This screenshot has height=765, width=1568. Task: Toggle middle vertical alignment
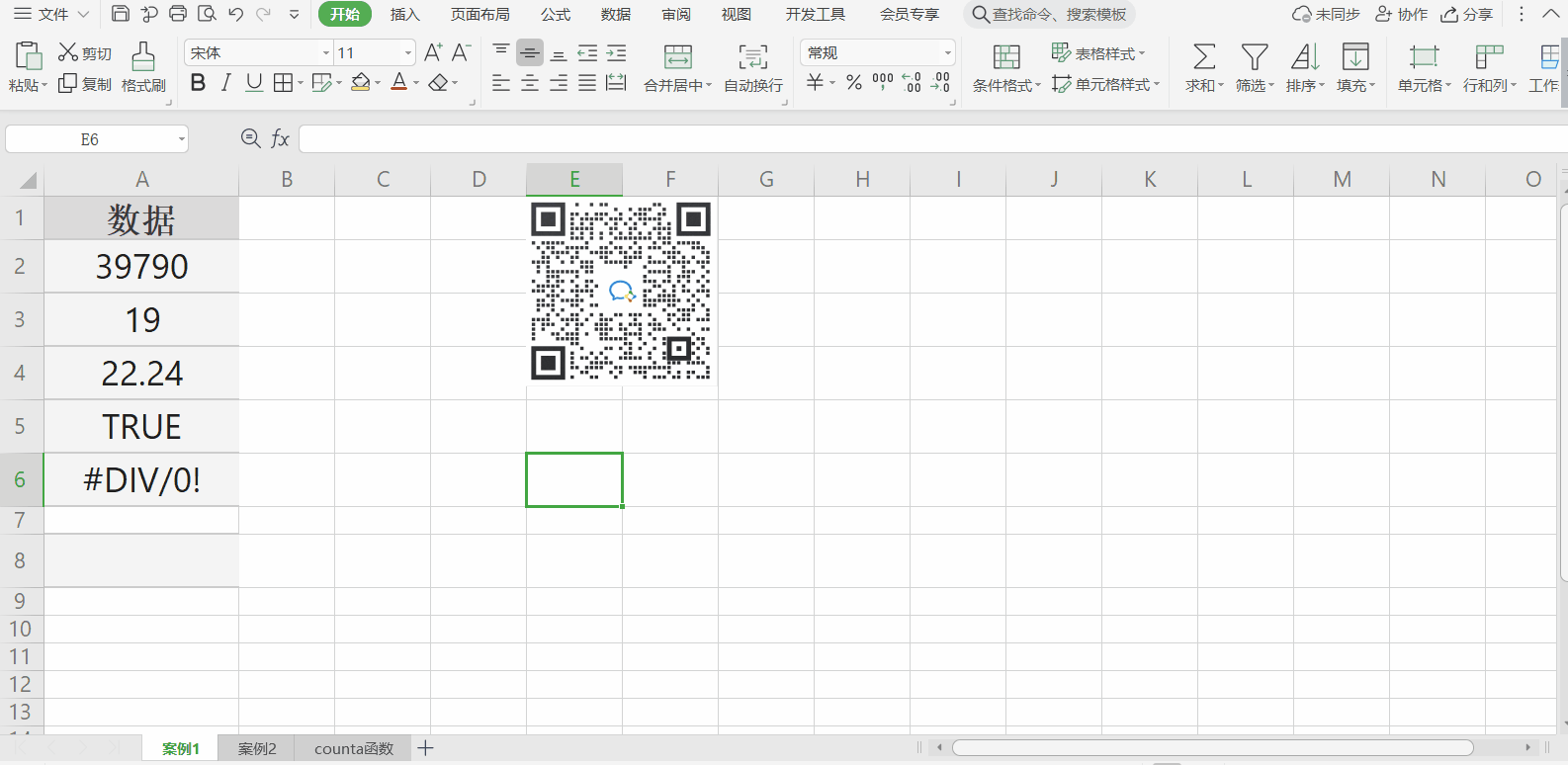(x=530, y=52)
